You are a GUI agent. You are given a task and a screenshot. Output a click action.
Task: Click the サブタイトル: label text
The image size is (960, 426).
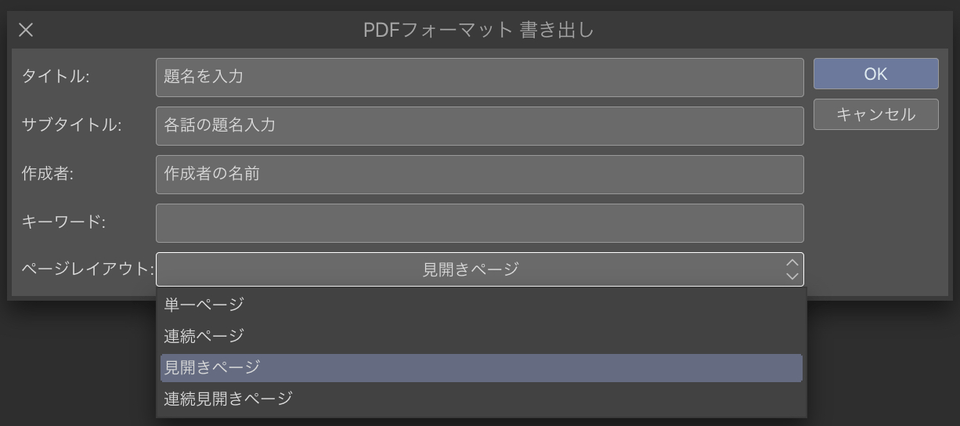71,125
